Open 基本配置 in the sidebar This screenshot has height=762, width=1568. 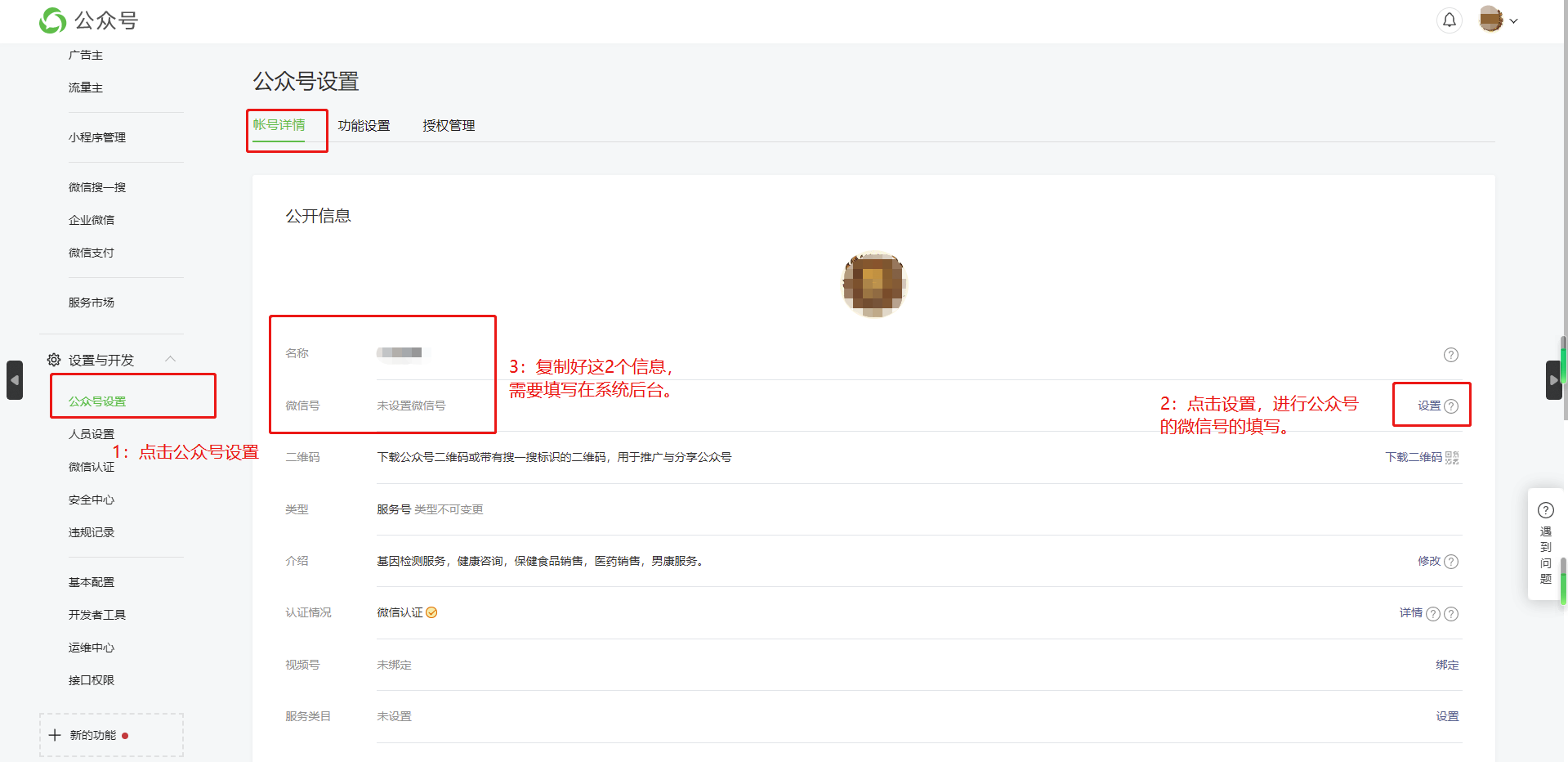(x=92, y=582)
